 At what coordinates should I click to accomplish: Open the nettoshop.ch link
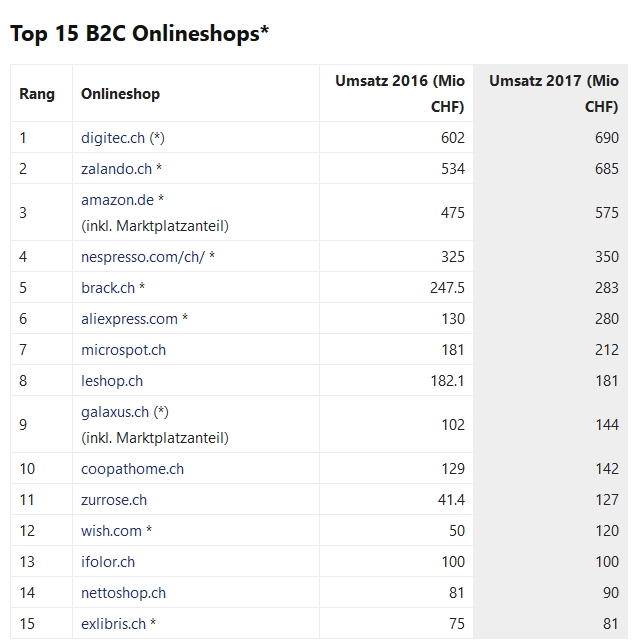pos(124,593)
